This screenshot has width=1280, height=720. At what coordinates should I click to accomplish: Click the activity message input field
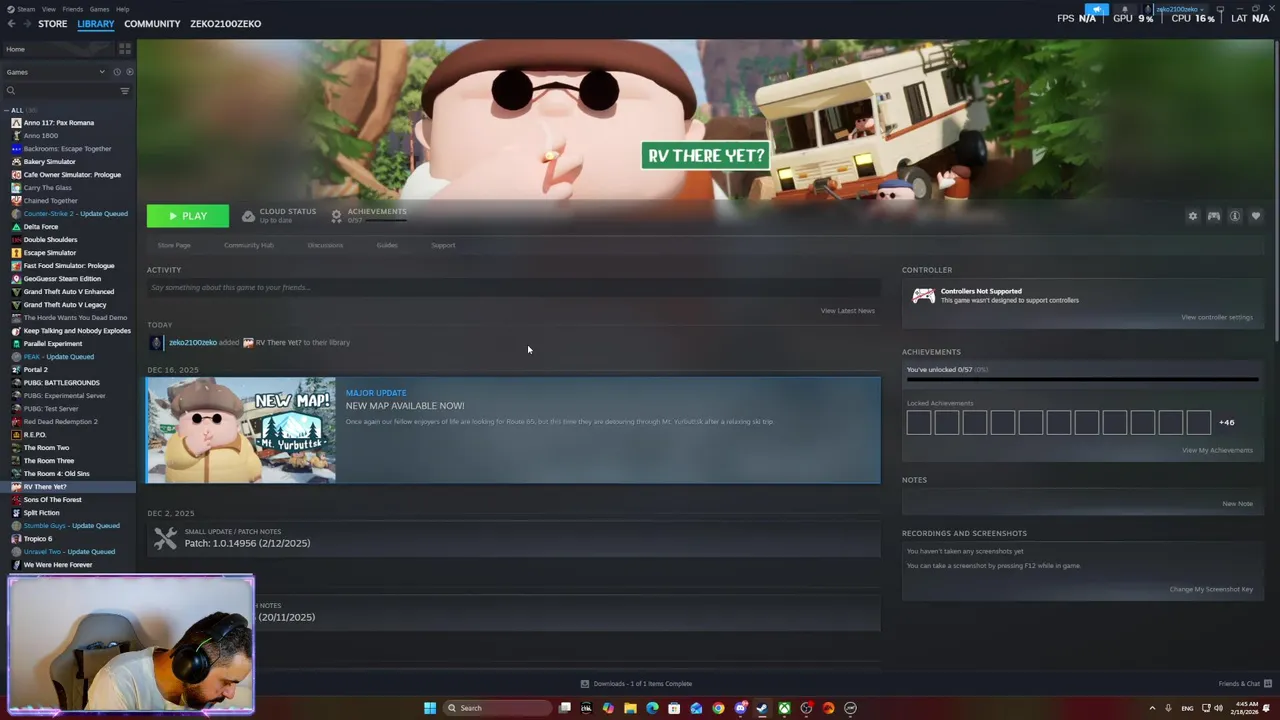513,288
